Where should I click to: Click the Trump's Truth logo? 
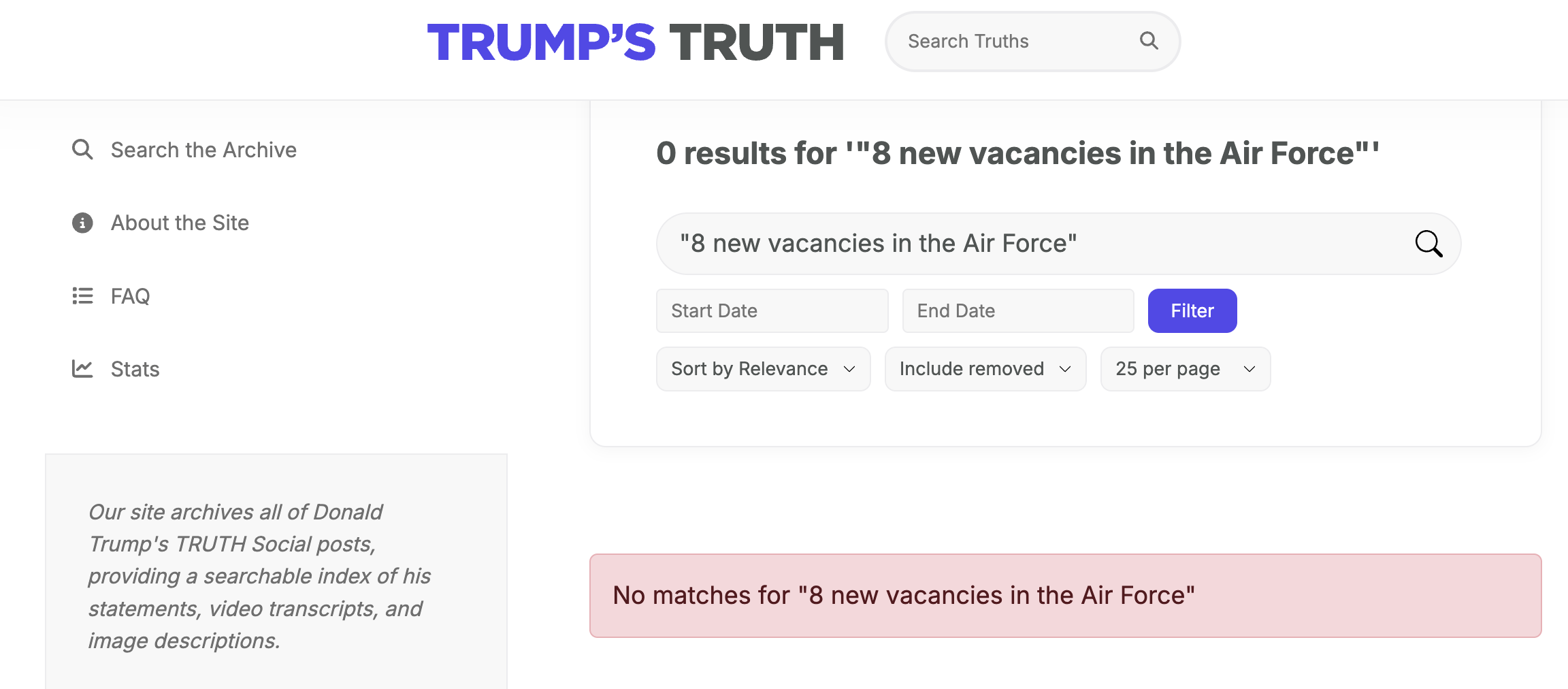636,42
